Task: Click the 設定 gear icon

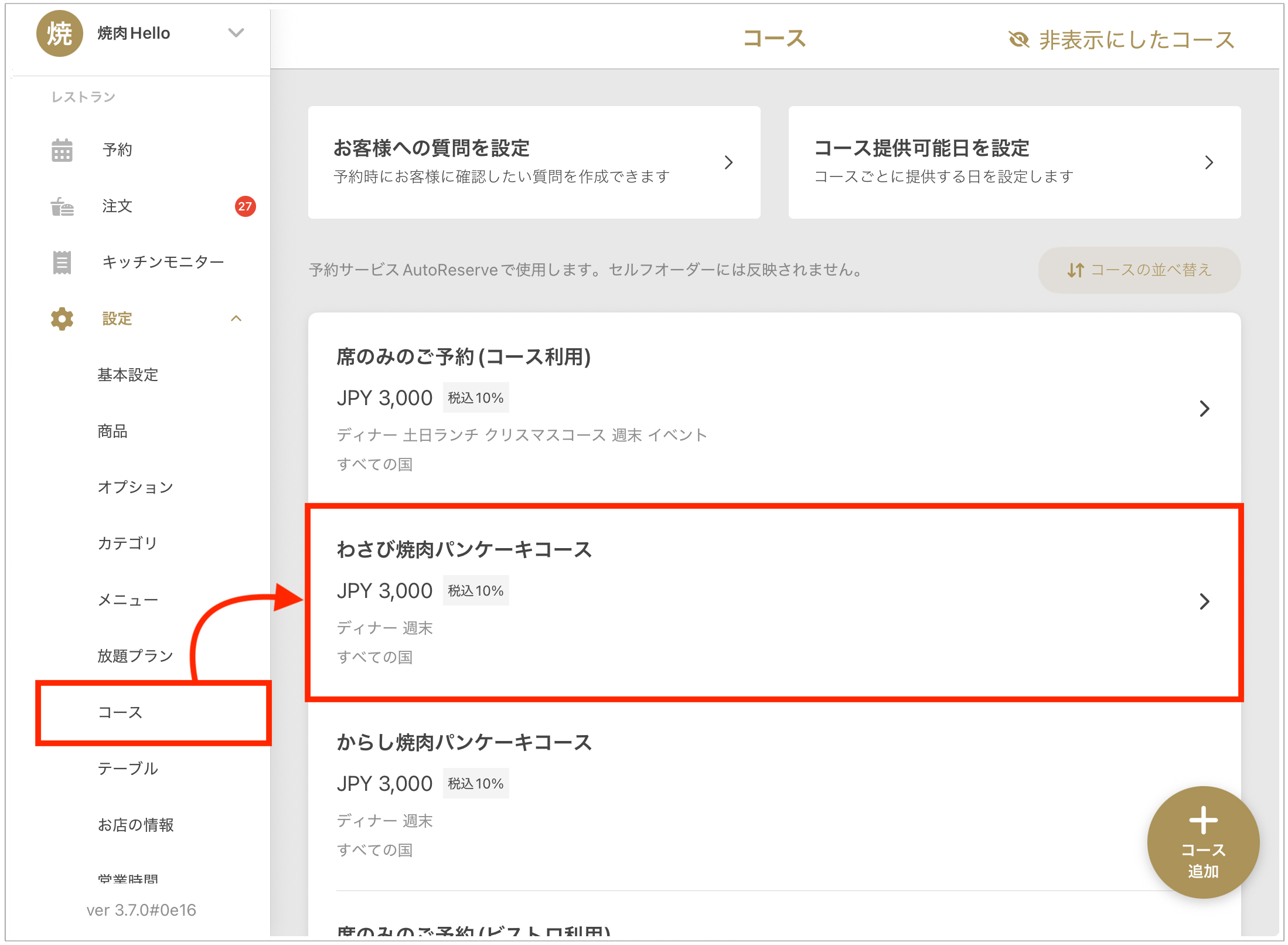Action: click(x=62, y=319)
